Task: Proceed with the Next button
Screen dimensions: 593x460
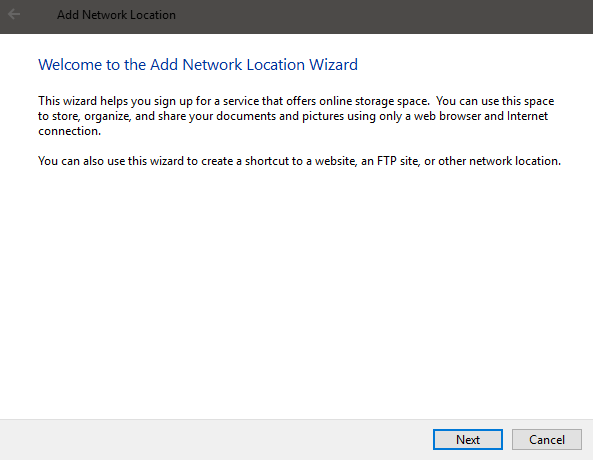Action: pyautogui.click(x=467, y=440)
